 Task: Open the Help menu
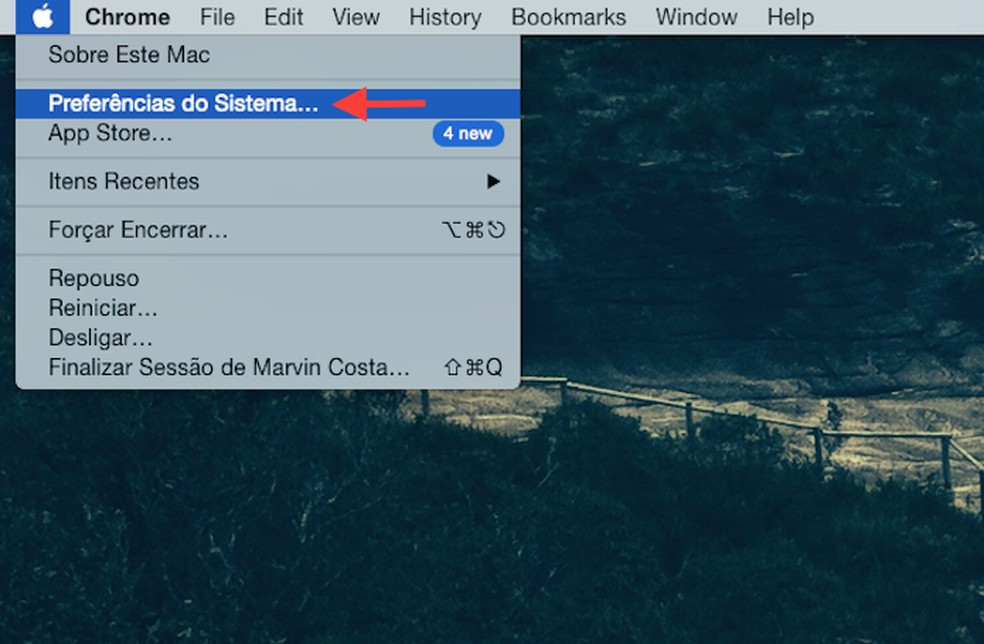[x=790, y=16]
